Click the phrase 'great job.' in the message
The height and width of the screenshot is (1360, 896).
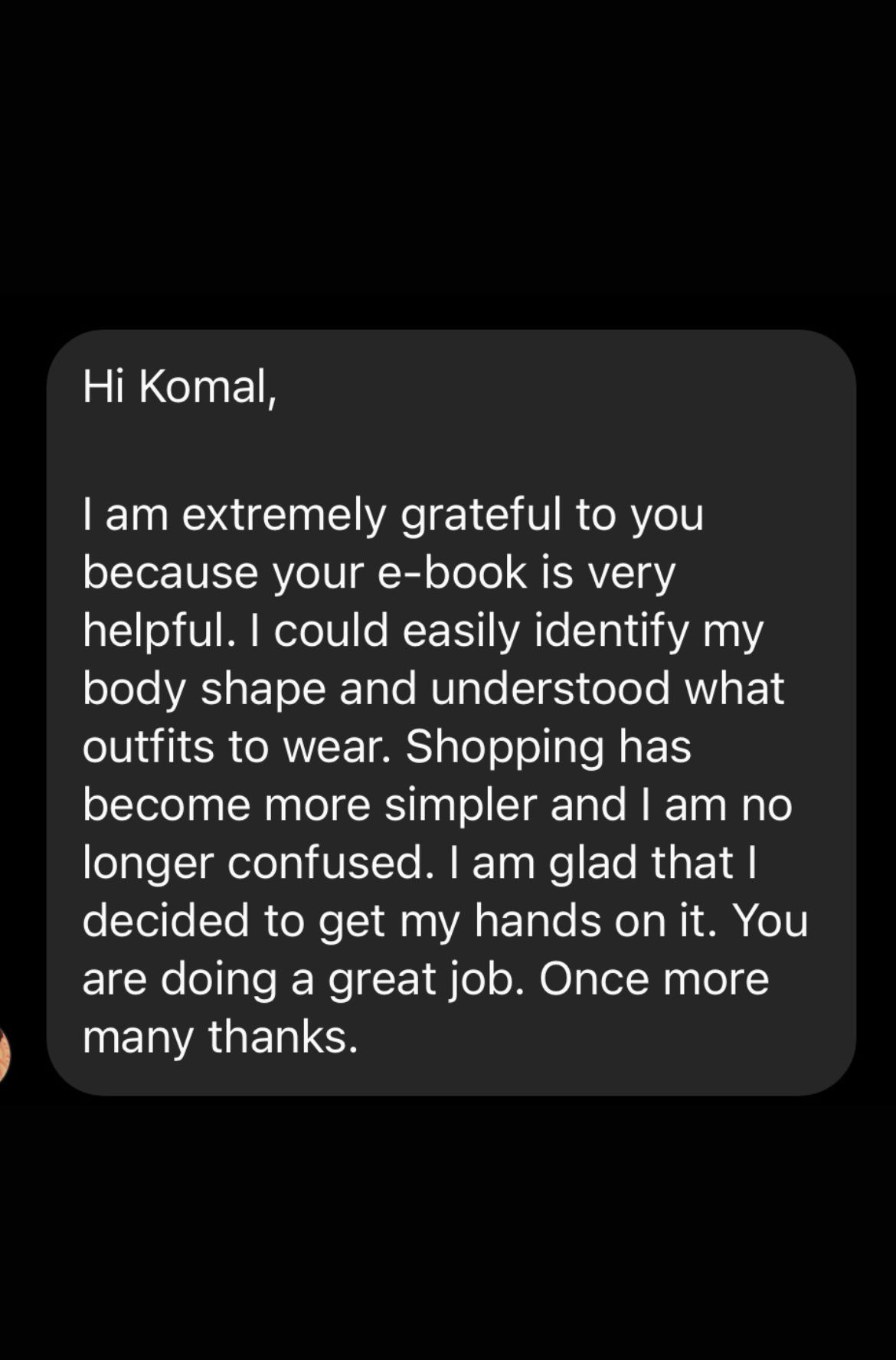(427, 979)
